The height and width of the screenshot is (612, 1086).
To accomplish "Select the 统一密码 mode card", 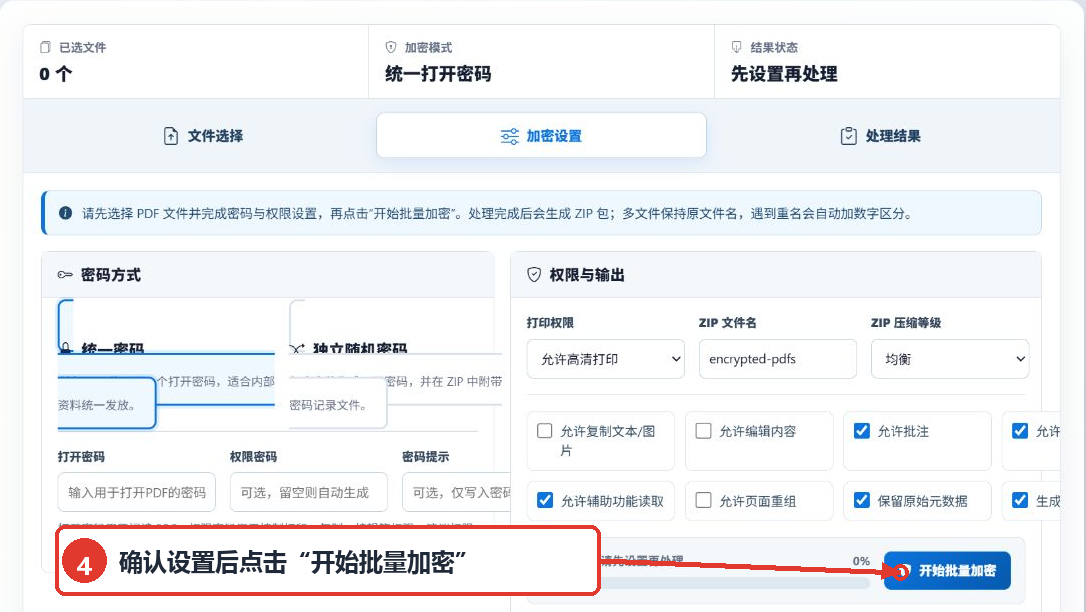I will tap(166, 365).
